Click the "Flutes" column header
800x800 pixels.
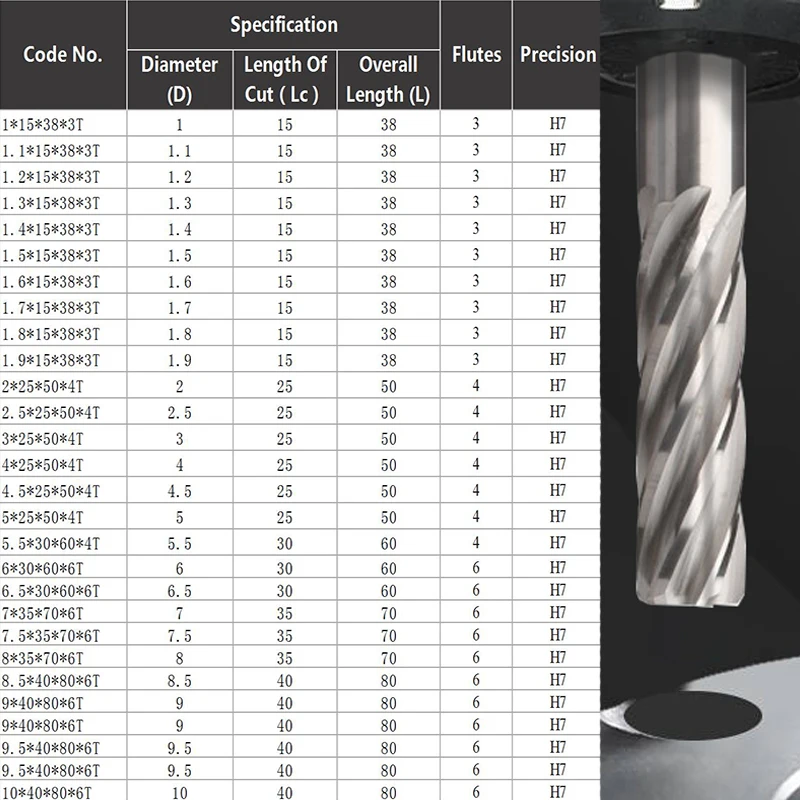click(476, 55)
